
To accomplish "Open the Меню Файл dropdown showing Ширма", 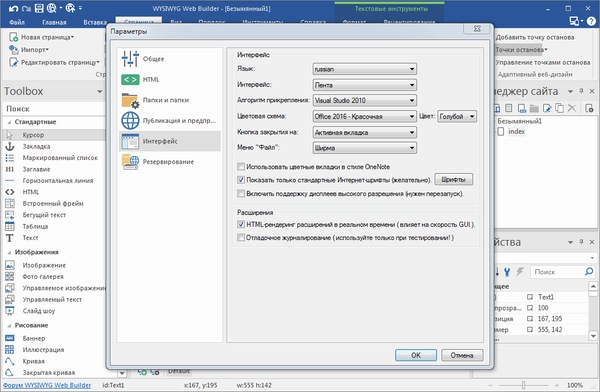I will (x=365, y=148).
